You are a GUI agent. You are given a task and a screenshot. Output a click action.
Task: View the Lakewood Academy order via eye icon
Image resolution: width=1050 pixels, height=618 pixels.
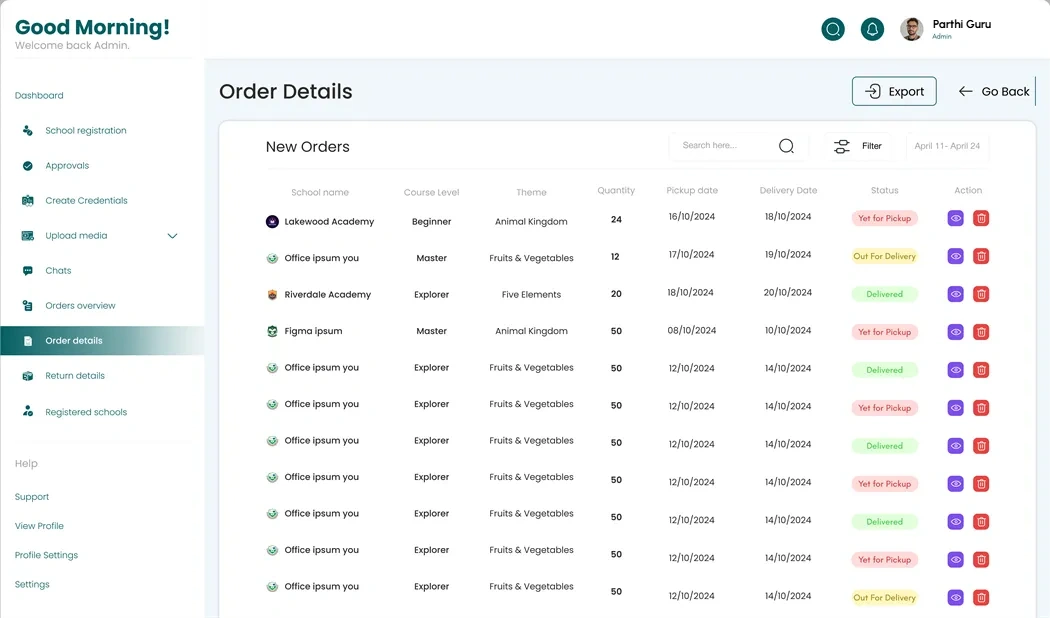tap(956, 218)
